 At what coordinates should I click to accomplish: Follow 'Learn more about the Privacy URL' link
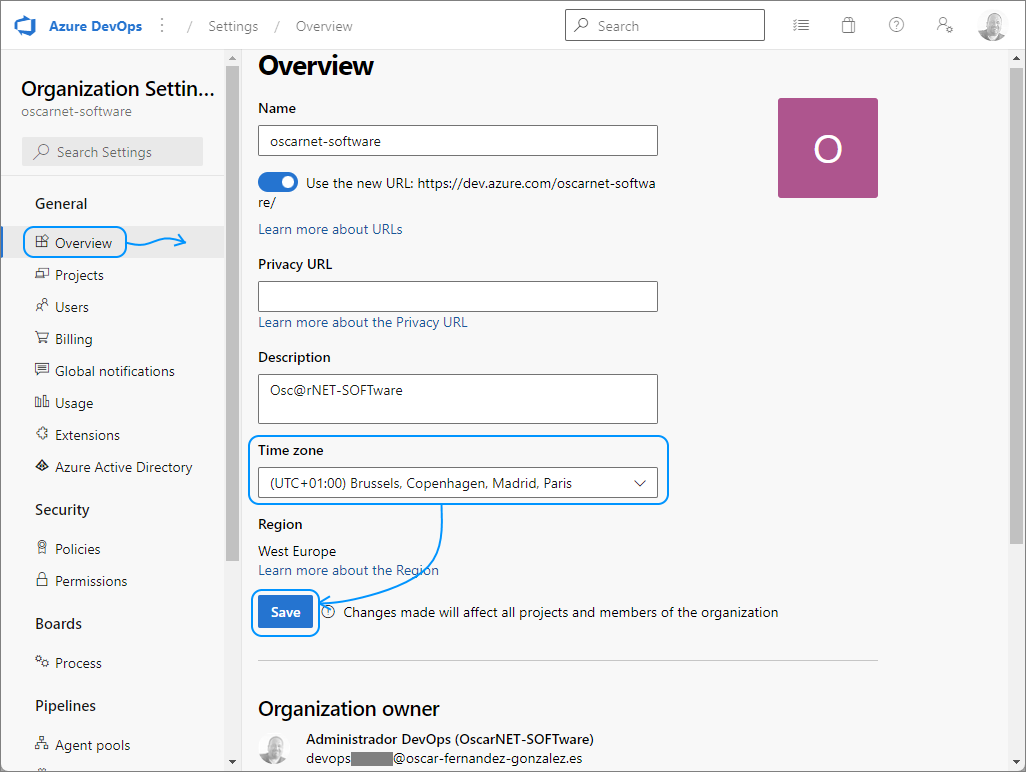(363, 322)
